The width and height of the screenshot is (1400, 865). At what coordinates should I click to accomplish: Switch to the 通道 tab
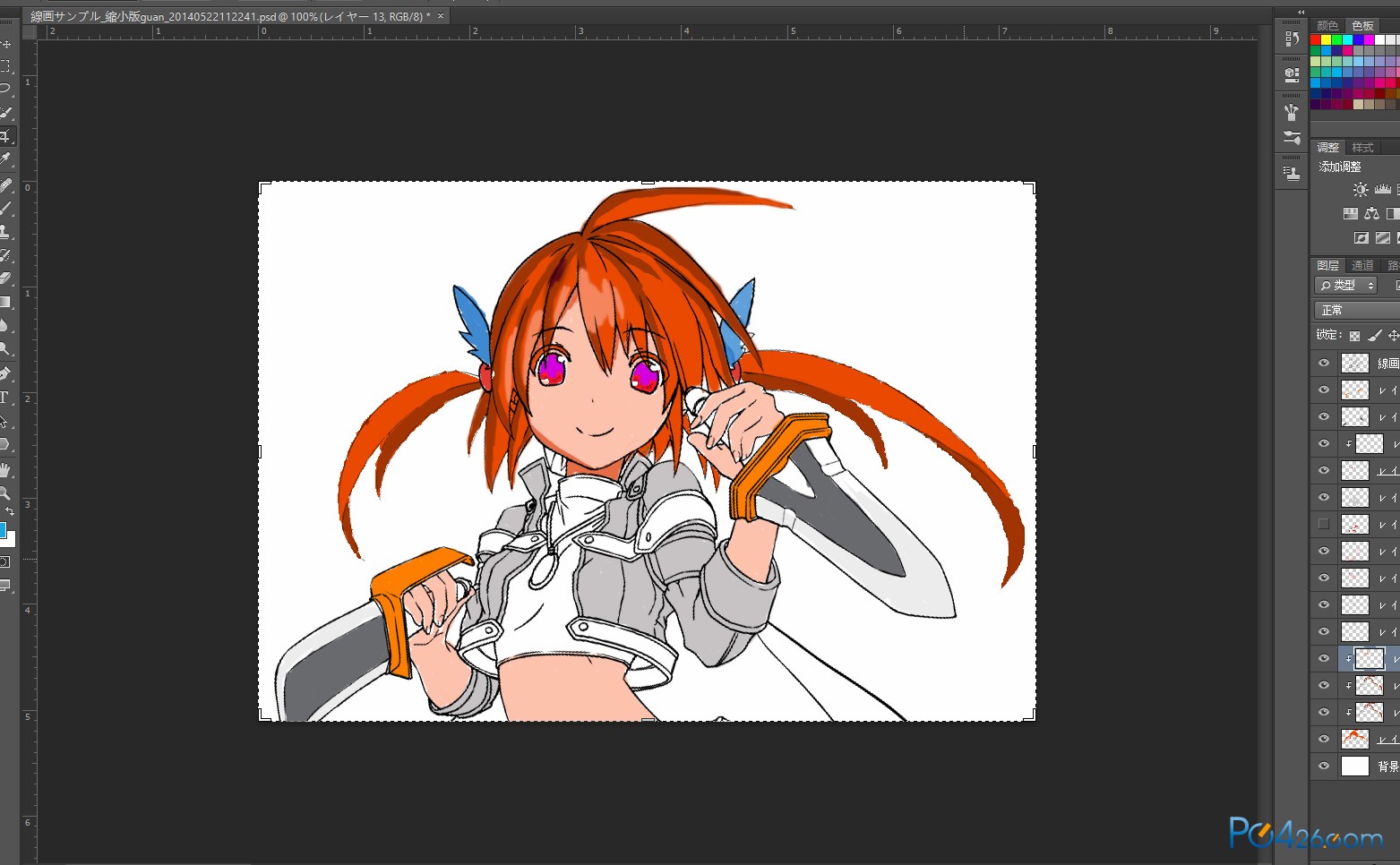(1362, 265)
